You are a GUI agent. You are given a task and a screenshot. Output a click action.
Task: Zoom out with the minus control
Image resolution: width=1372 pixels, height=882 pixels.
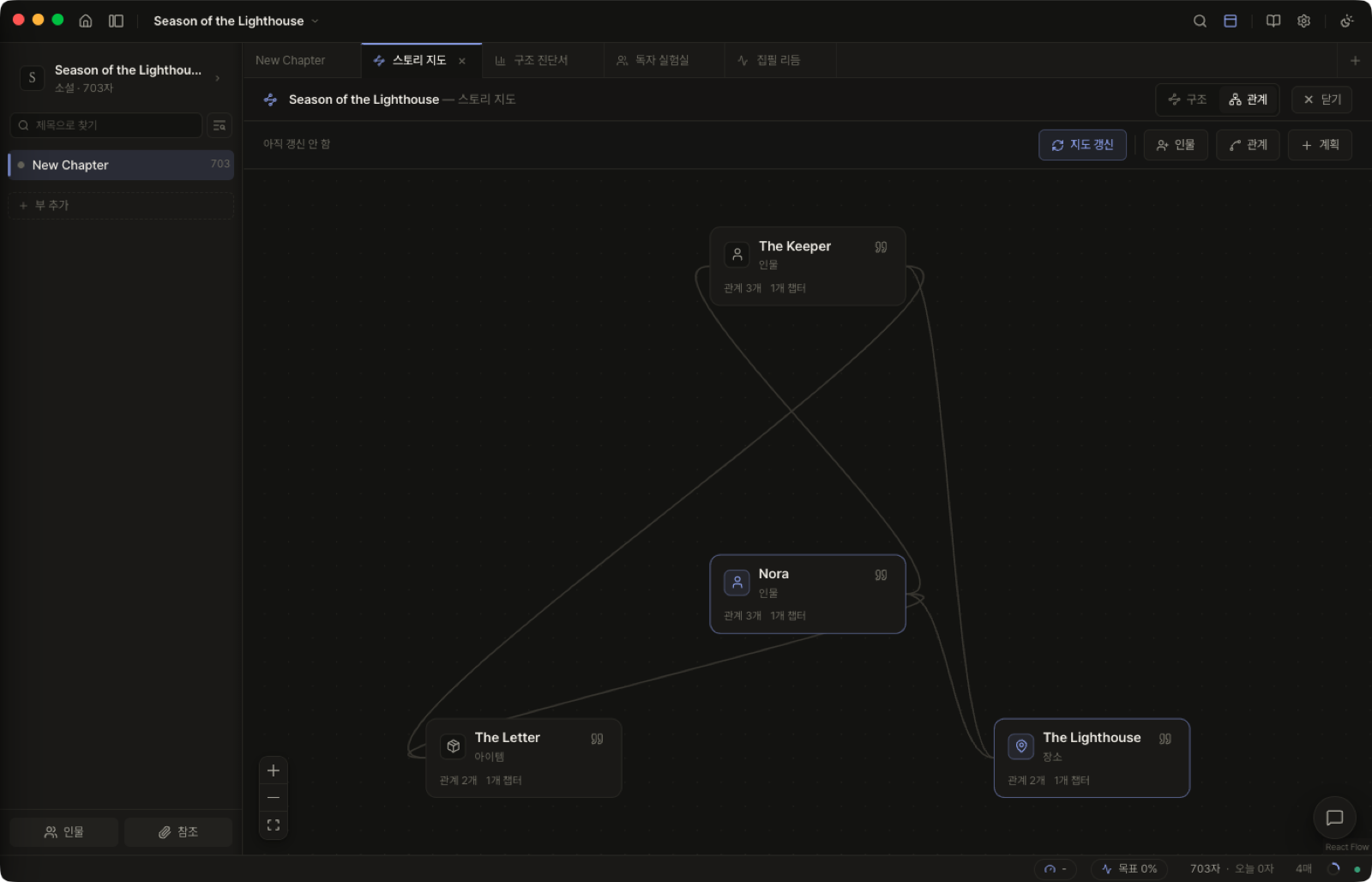(274, 798)
